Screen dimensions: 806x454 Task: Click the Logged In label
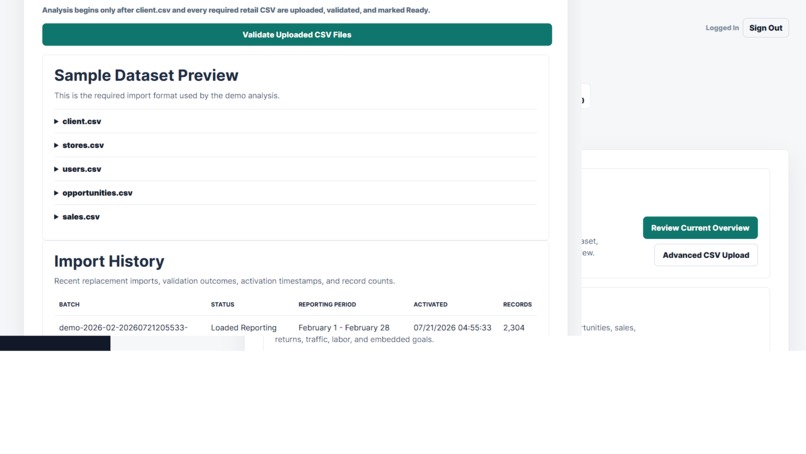(x=722, y=28)
